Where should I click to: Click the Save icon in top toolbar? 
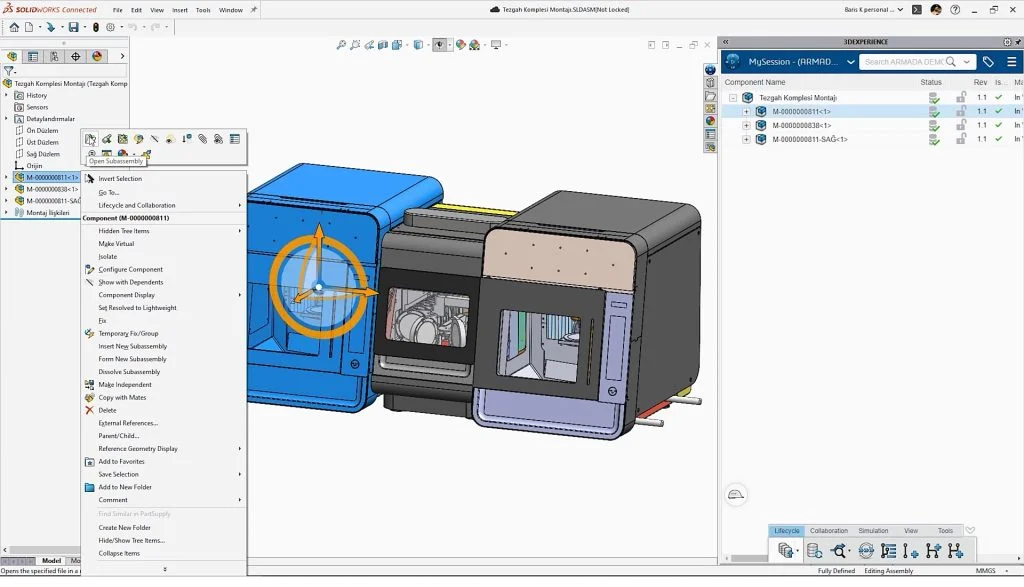coord(73,27)
